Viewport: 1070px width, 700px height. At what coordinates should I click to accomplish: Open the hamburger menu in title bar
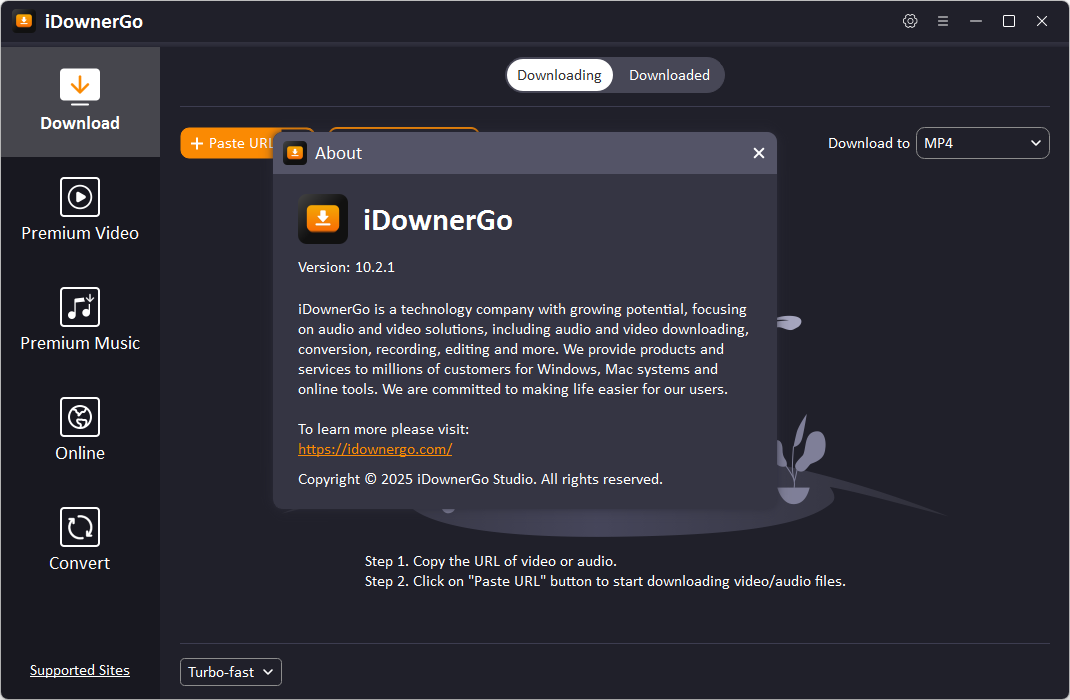tap(942, 21)
